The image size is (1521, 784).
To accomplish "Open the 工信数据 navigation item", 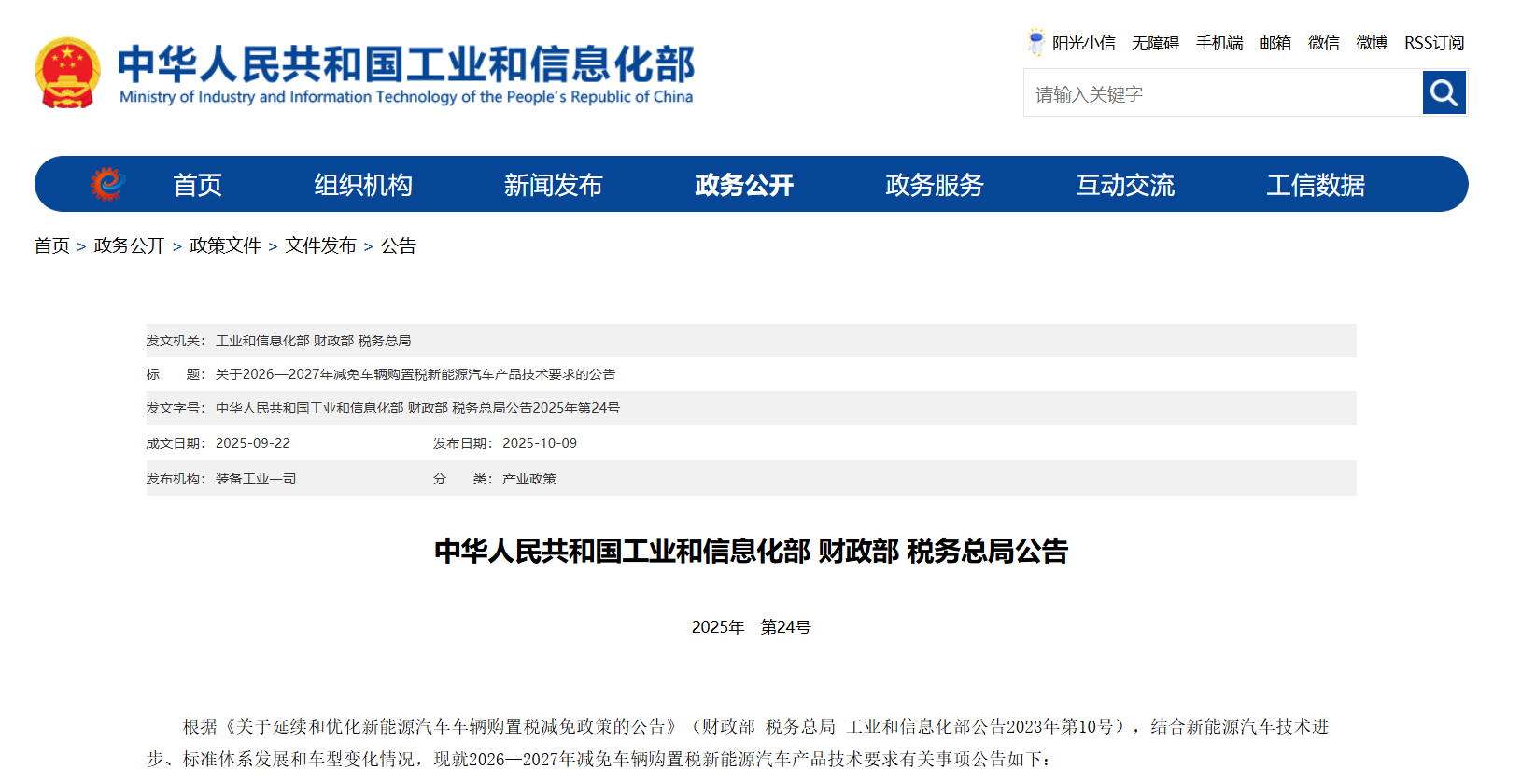I will pos(1315,185).
